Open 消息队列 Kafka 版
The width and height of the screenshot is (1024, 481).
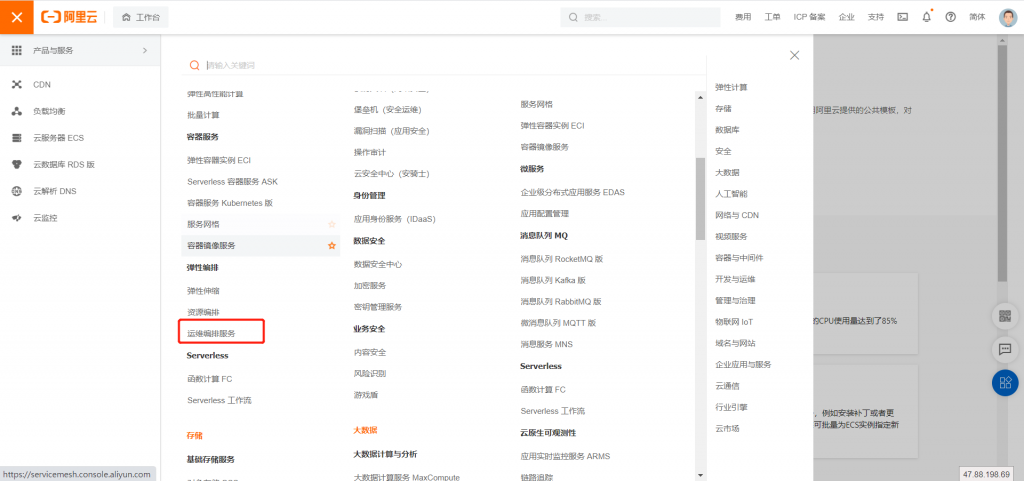click(x=552, y=281)
